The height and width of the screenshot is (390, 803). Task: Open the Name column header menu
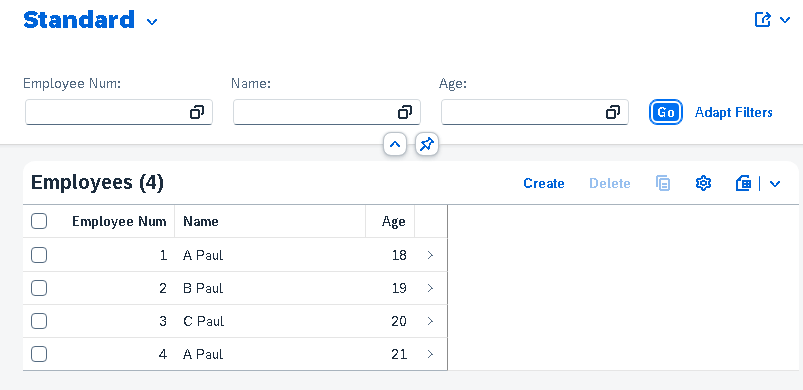point(270,221)
